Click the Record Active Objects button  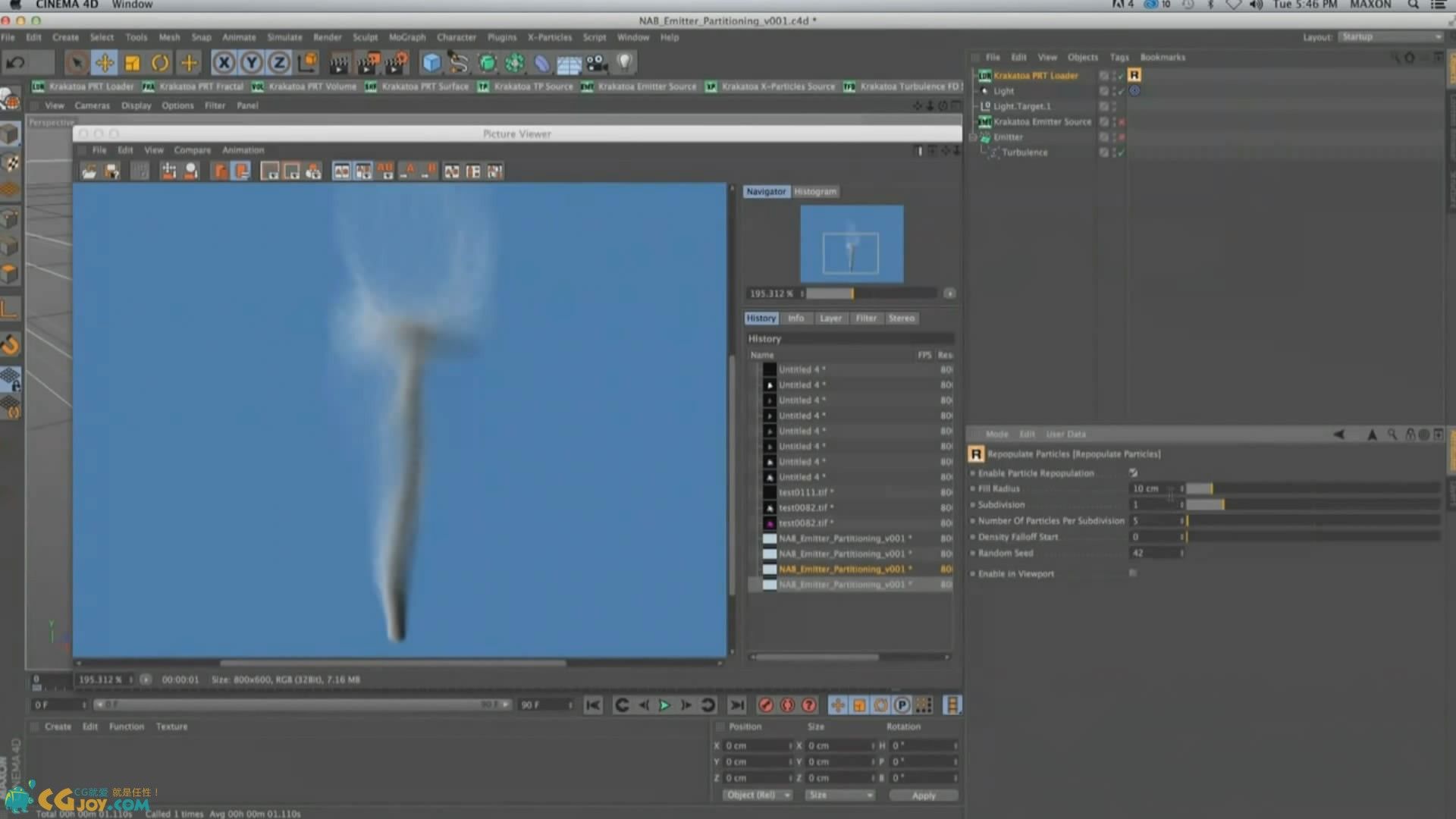766,705
